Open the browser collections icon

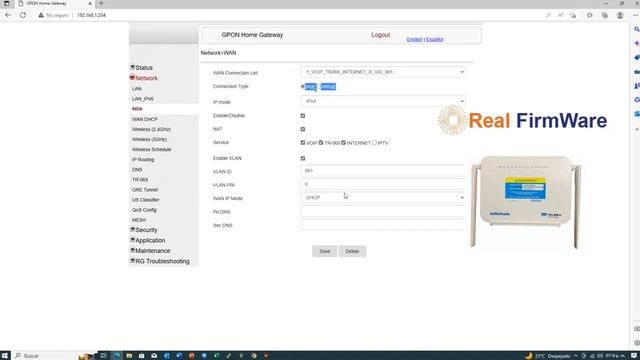pos(604,15)
